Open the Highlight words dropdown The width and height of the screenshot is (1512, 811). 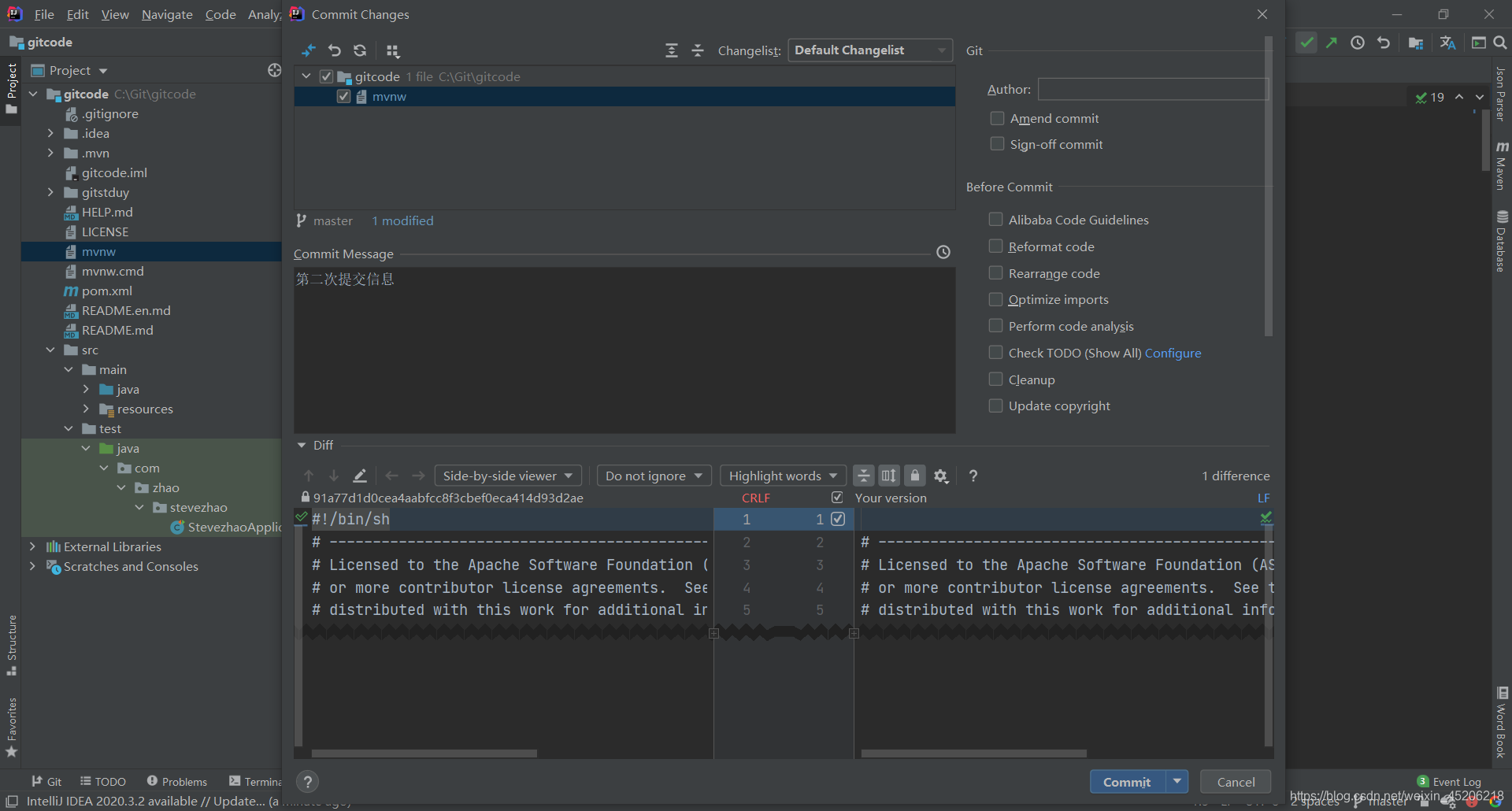pos(783,476)
